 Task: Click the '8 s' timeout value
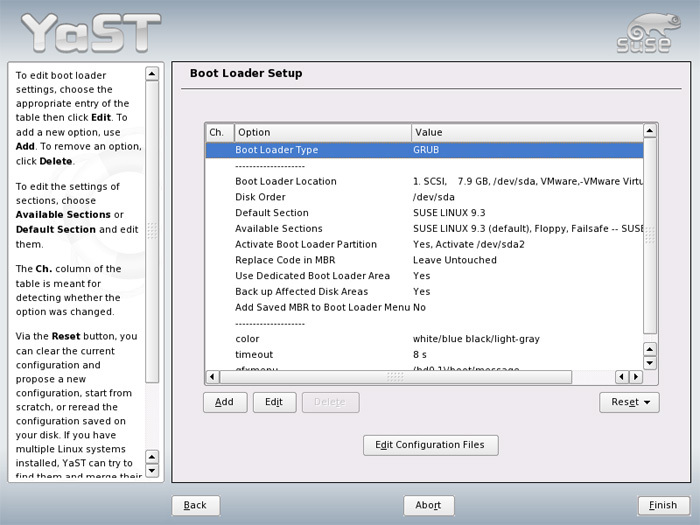(x=420, y=354)
